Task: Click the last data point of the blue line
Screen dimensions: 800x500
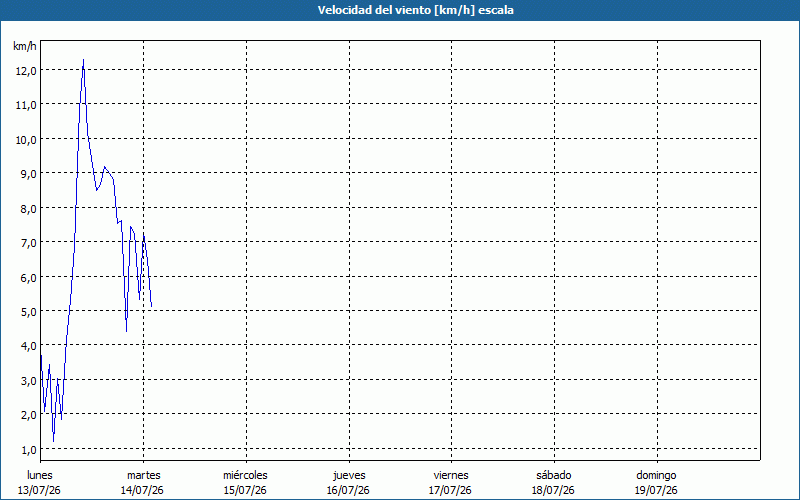Action: tap(152, 306)
